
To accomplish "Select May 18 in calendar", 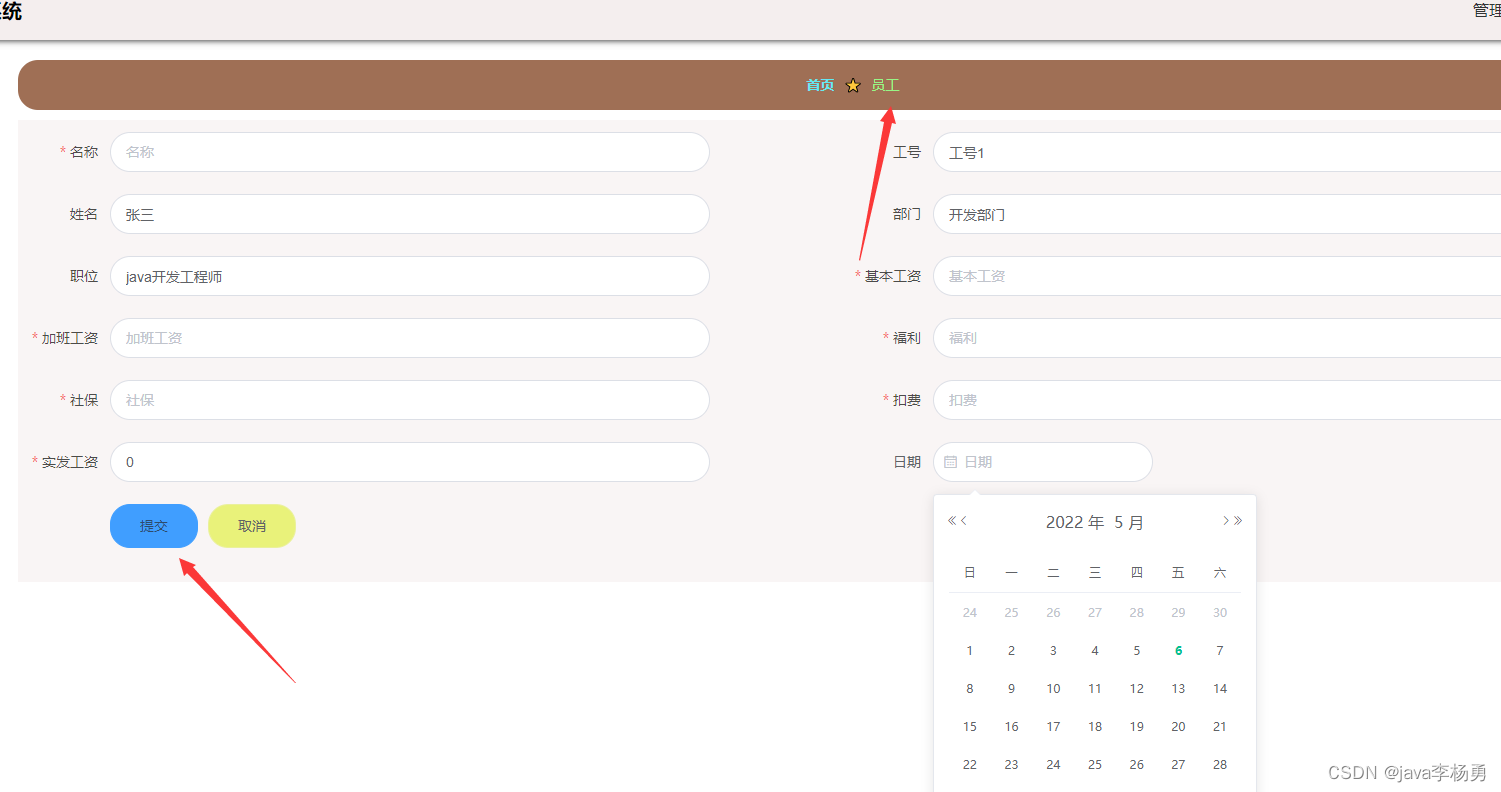I will (x=1095, y=727).
